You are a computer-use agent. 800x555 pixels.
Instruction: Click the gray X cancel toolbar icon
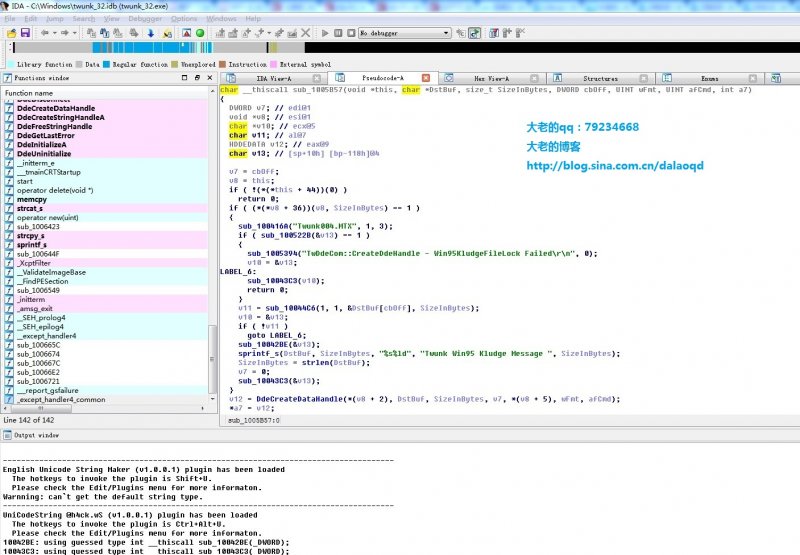coord(306,33)
